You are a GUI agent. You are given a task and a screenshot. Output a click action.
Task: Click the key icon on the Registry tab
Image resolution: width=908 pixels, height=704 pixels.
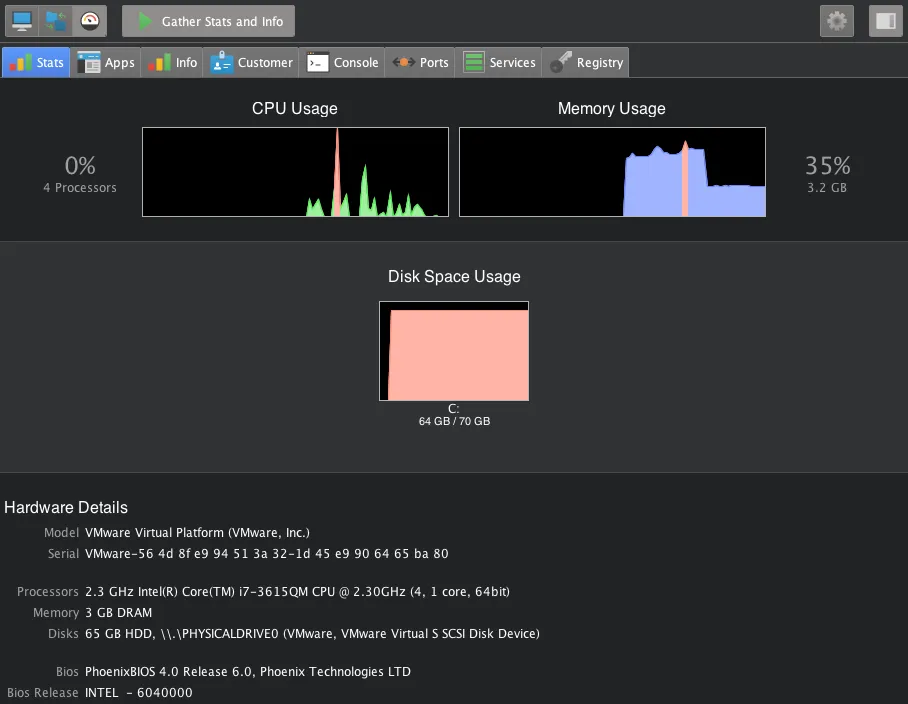click(x=561, y=61)
